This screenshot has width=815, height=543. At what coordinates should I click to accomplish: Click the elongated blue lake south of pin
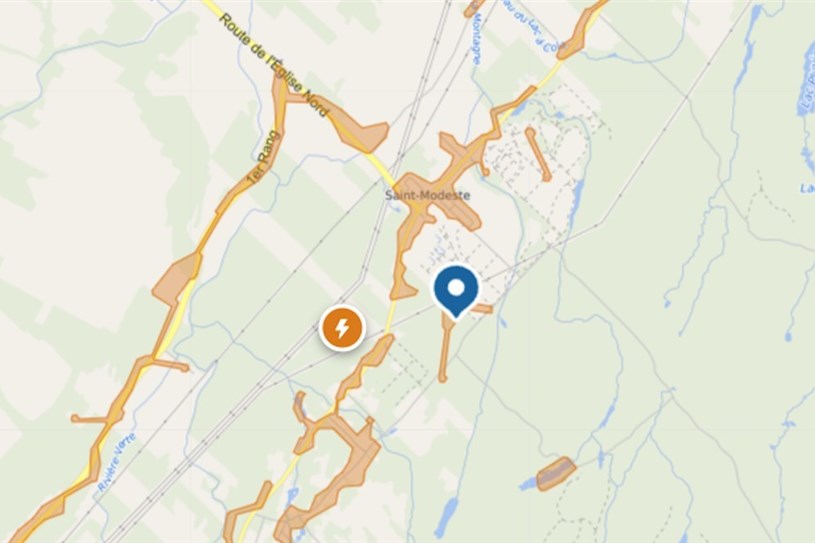point(446,517)
